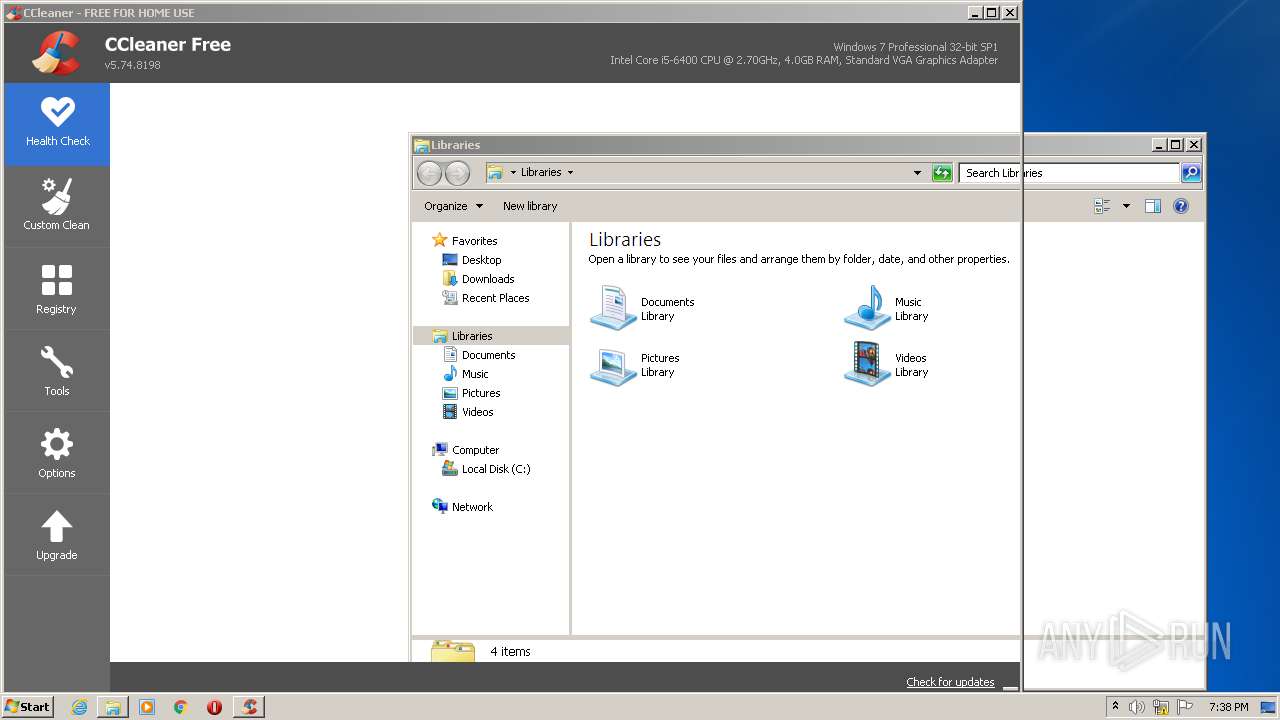Screen dimensions: 1280x720
Task: Click the refresh button beside address bar
Action: (x=942, y=173)
